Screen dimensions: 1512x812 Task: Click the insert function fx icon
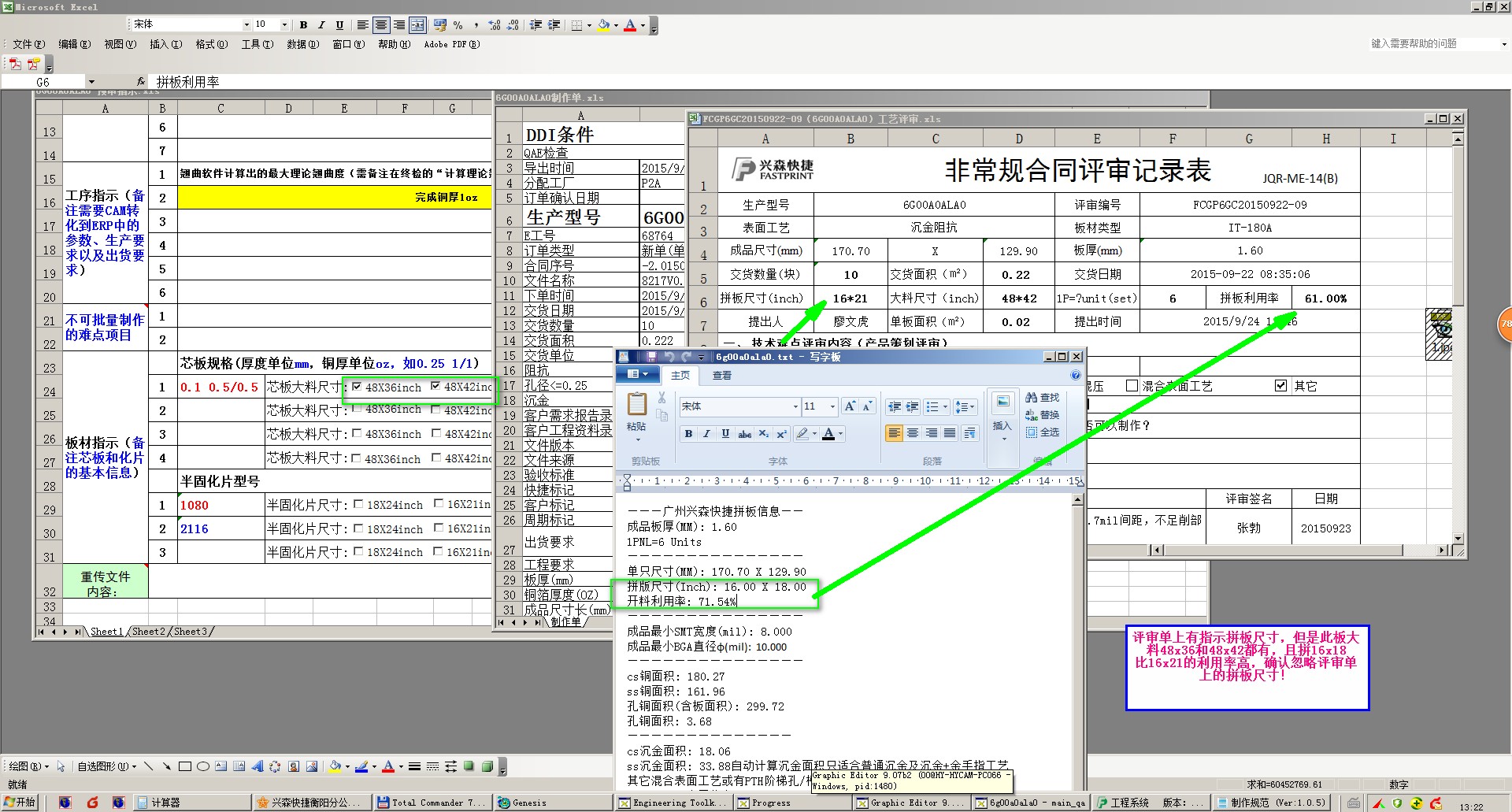[x=140, y=81]
